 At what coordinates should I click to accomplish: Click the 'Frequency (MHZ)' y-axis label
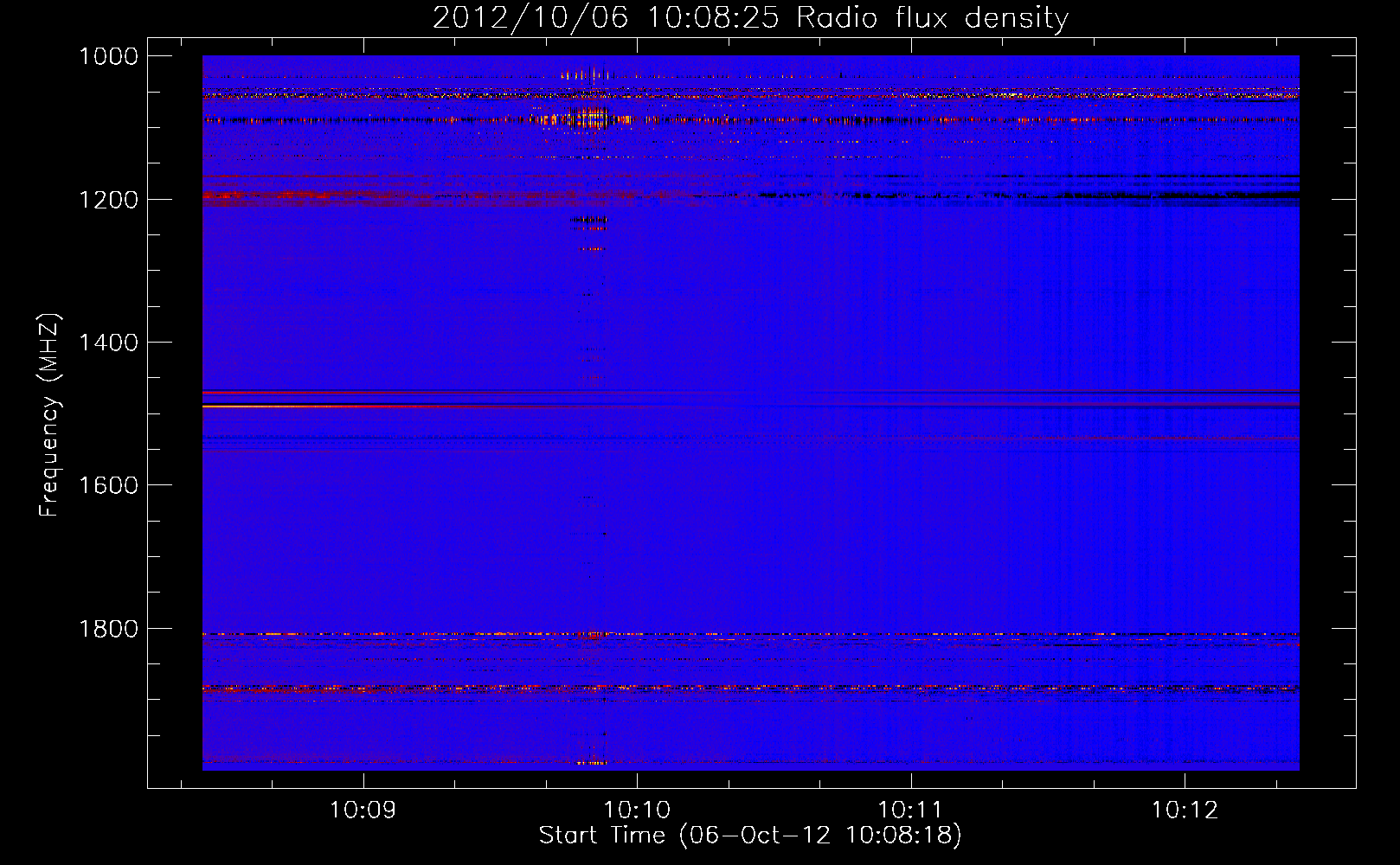point(49,415)
